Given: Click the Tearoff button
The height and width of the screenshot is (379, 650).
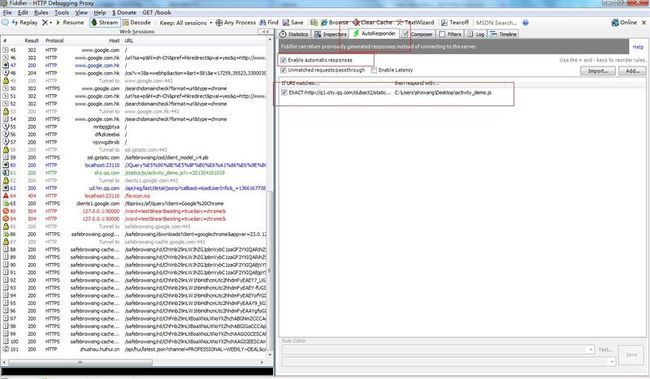Looking at the screenshot, I should click(455, 22).
